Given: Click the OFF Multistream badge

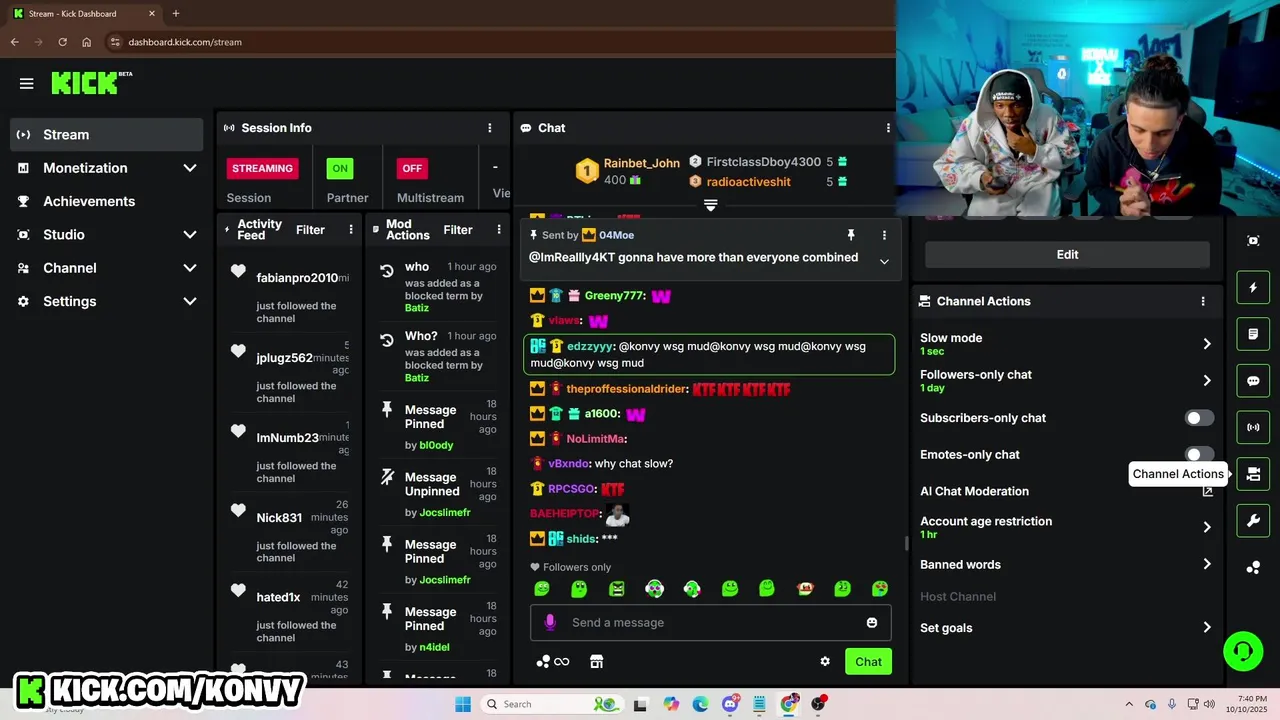Looking at the screenshot, I should [412, 168].
